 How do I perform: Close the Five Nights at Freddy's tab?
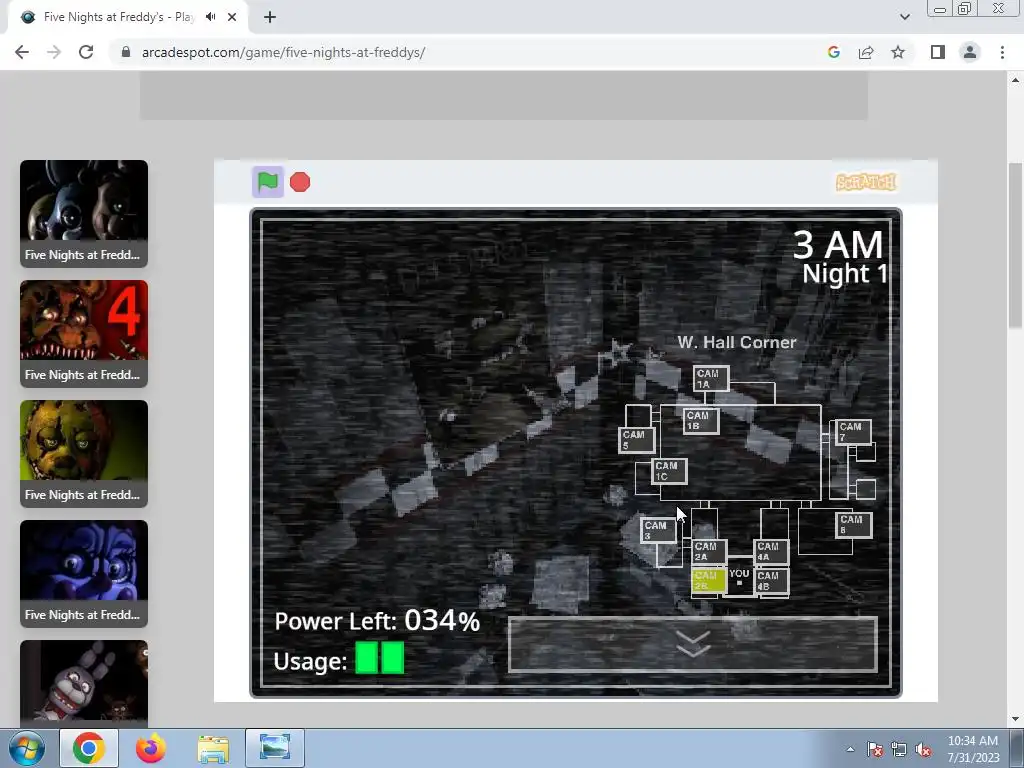pyautogui.click(x=232, y=17)
